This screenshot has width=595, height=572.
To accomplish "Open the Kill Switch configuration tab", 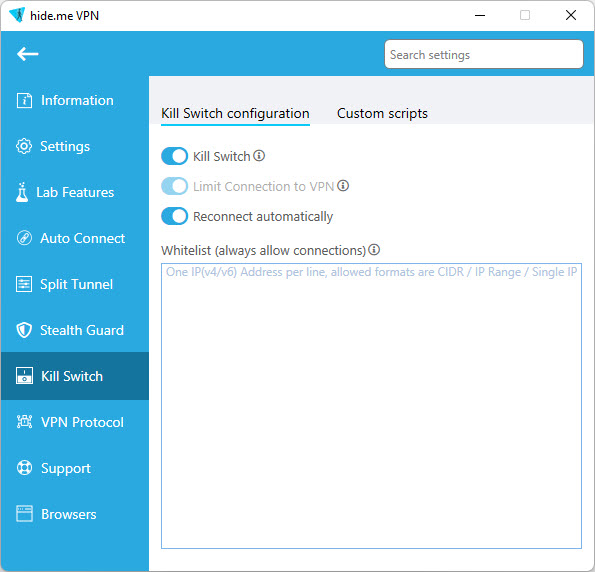I will (x=235, y=113).
